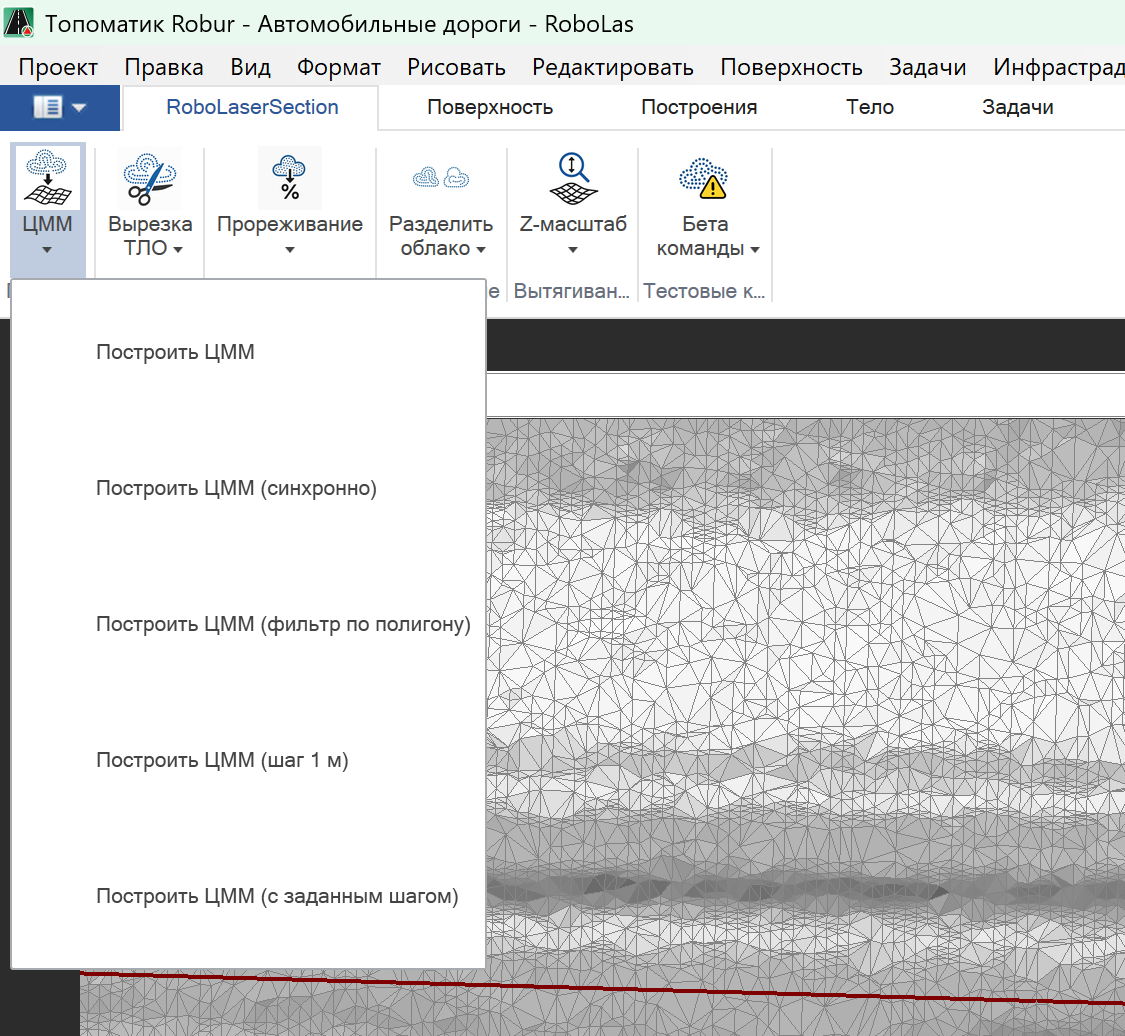
Task: Pick Построить ЦММ (с заданным шагом)
Action: [277, 896]
